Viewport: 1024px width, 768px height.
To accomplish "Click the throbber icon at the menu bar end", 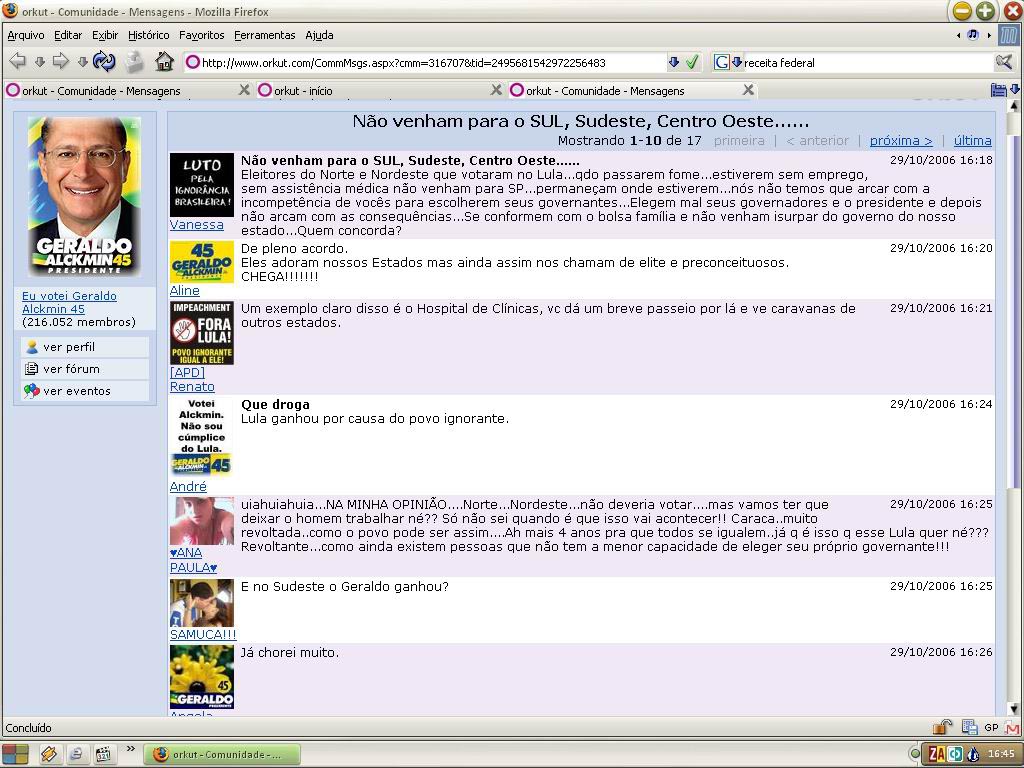I will 1010,35.
